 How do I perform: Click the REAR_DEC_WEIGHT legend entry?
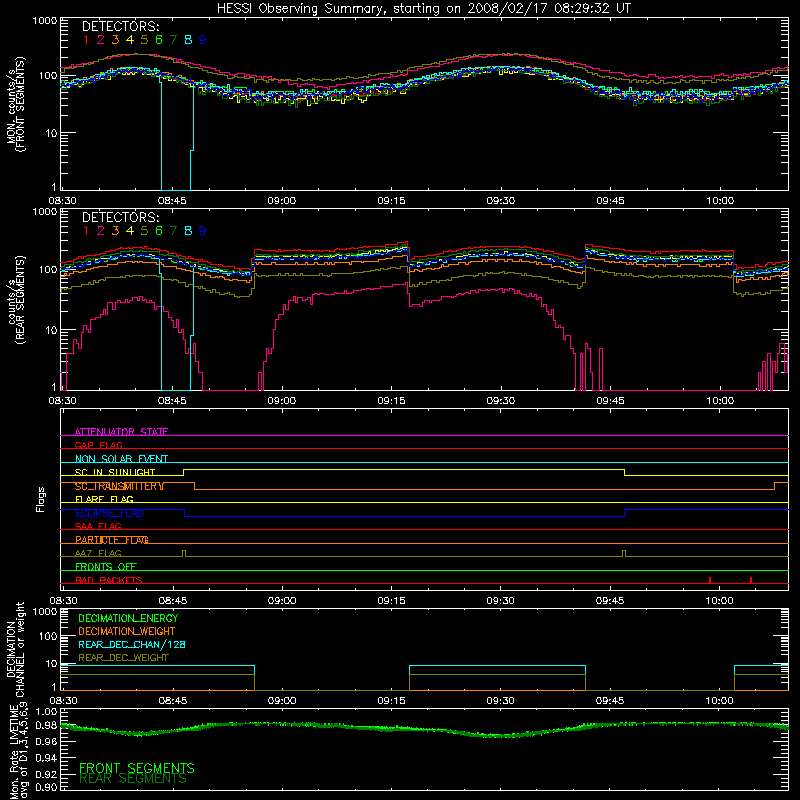point(123,658)
